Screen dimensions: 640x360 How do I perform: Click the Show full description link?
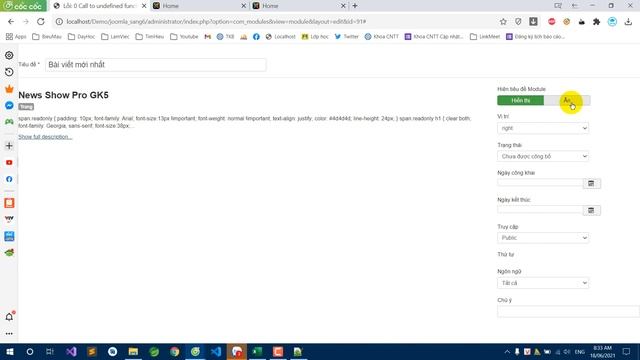[x=45, y=137]
